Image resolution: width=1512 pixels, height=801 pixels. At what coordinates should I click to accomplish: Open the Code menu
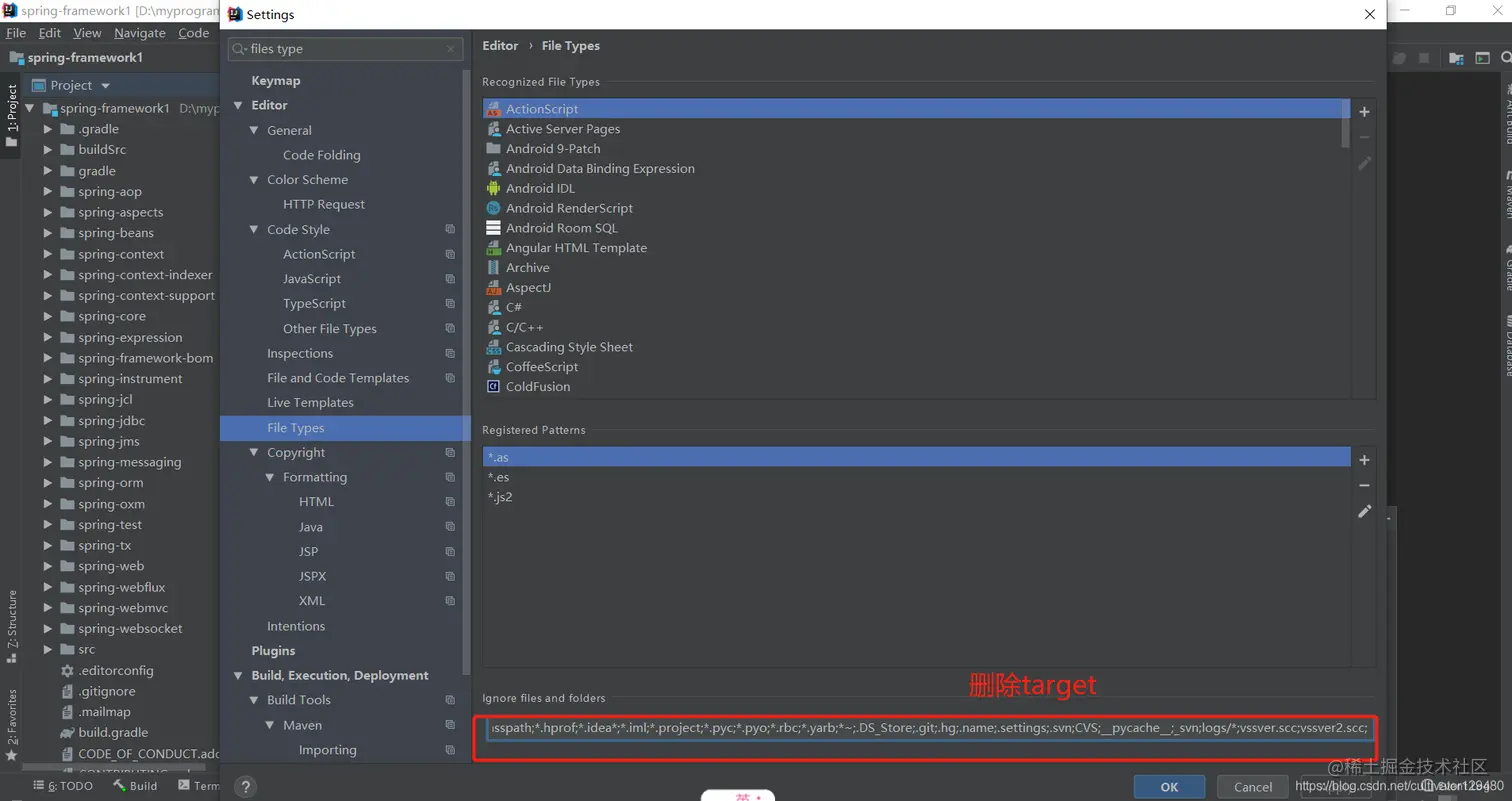[x=193, y=33]
